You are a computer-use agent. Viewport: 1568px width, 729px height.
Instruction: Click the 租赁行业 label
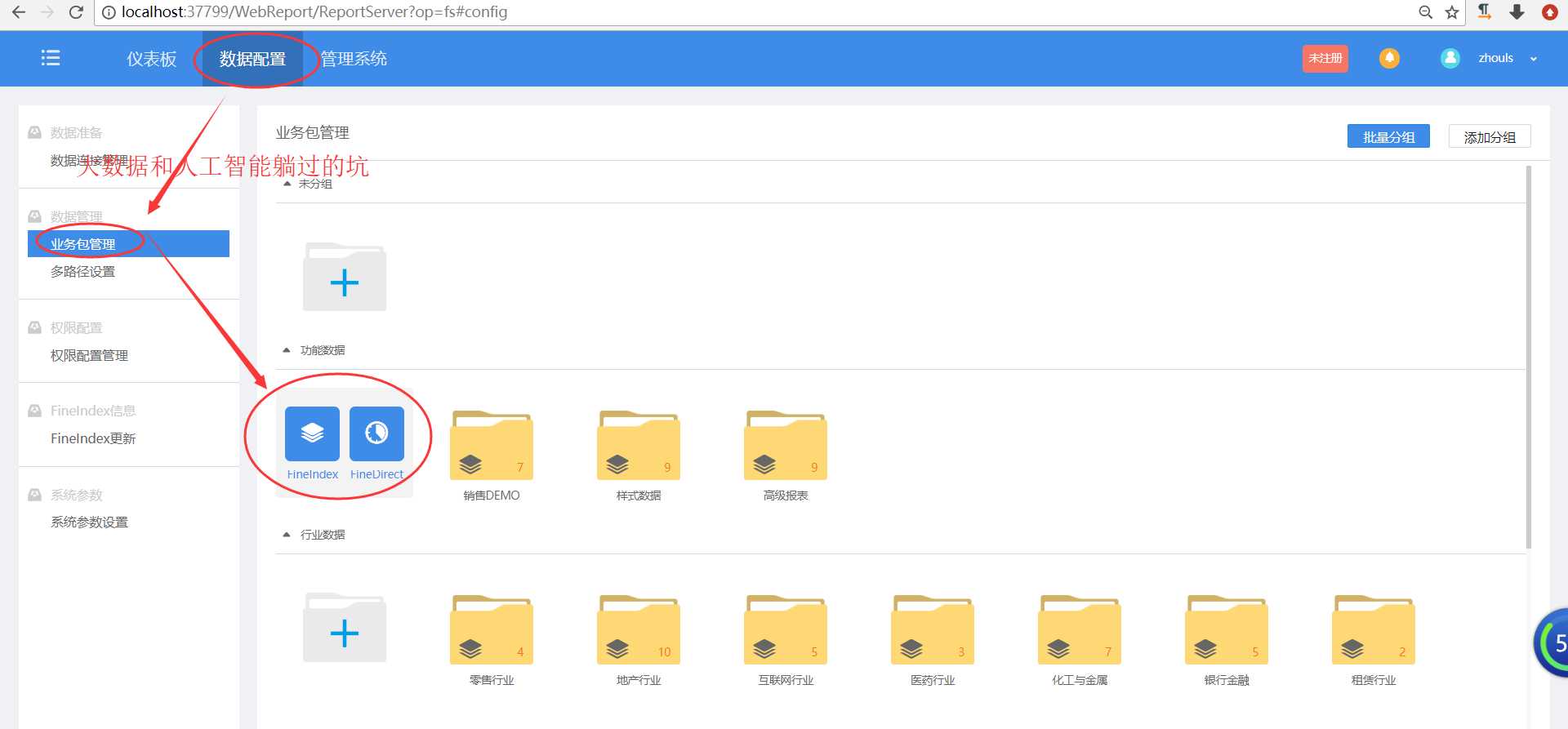pyautogui.click(x=1374, y=680)
